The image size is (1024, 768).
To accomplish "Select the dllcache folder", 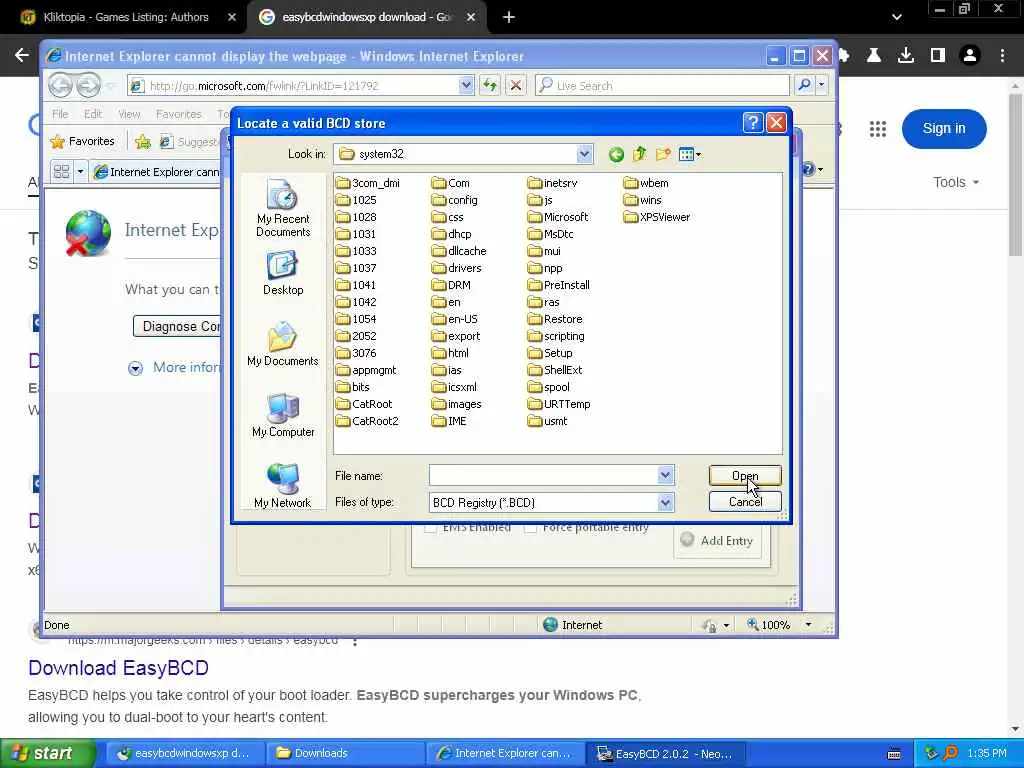I will click(x=459, y=251).
